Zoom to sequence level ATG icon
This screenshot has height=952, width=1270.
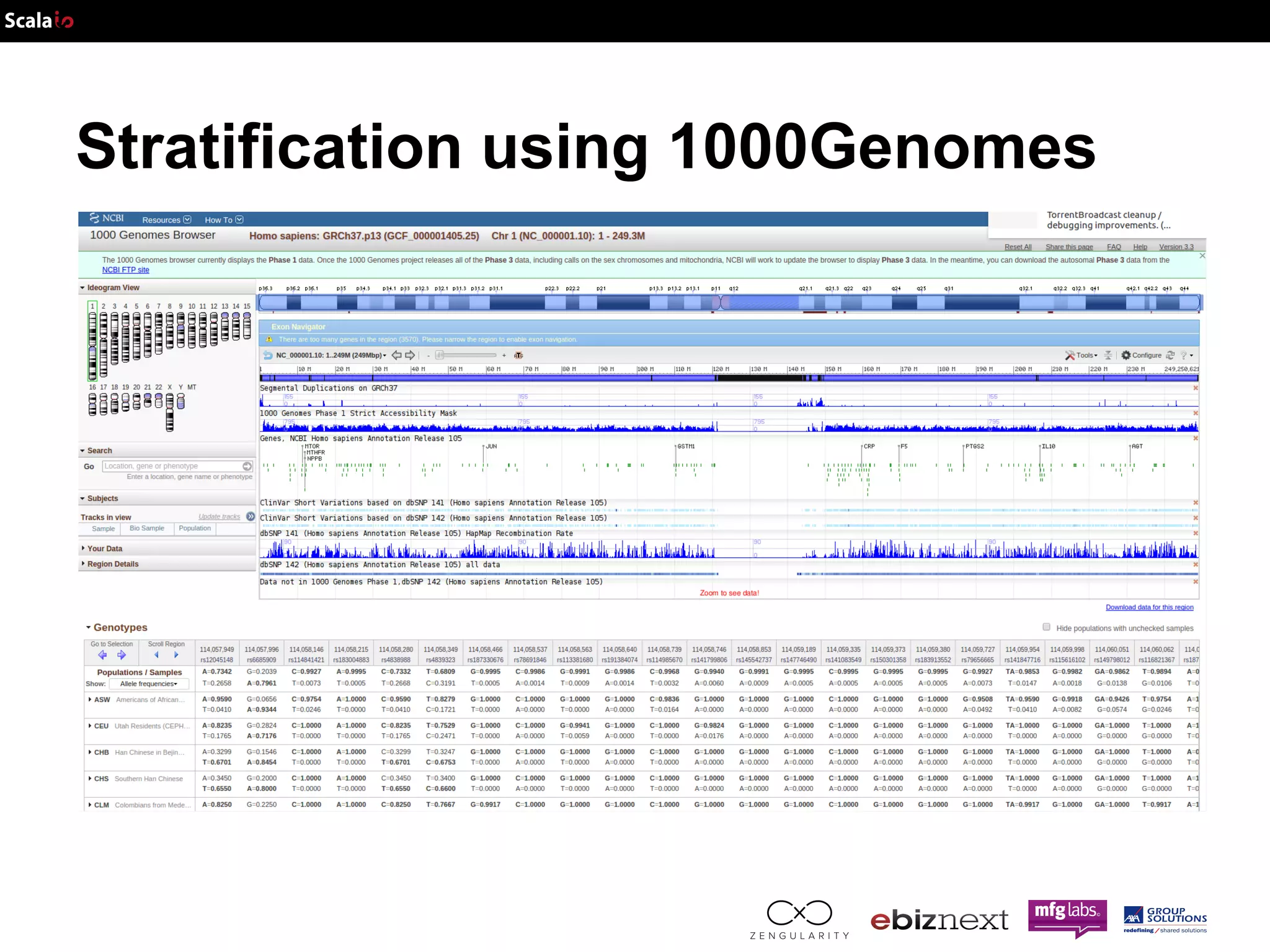point(518,355)
